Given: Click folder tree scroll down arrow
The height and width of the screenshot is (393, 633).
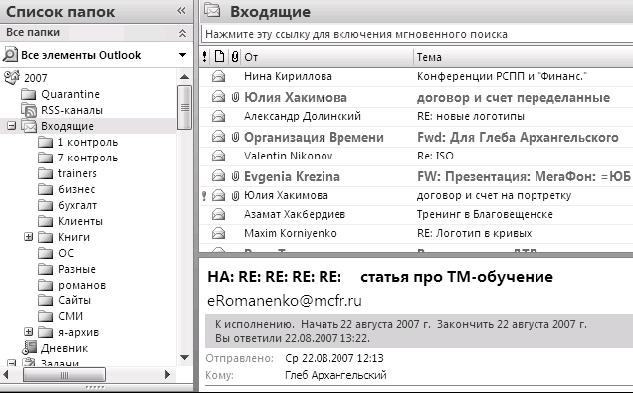Looking at the screenshot, I should (x=184, y=357).
